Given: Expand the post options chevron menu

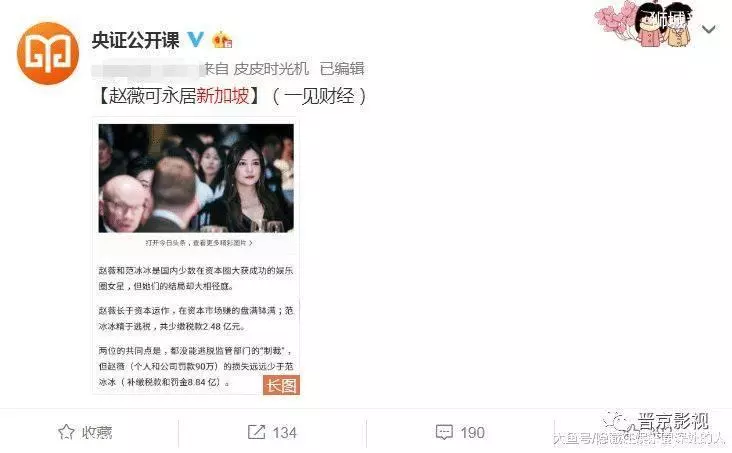Looking at the screenshot, I should 709,30.
